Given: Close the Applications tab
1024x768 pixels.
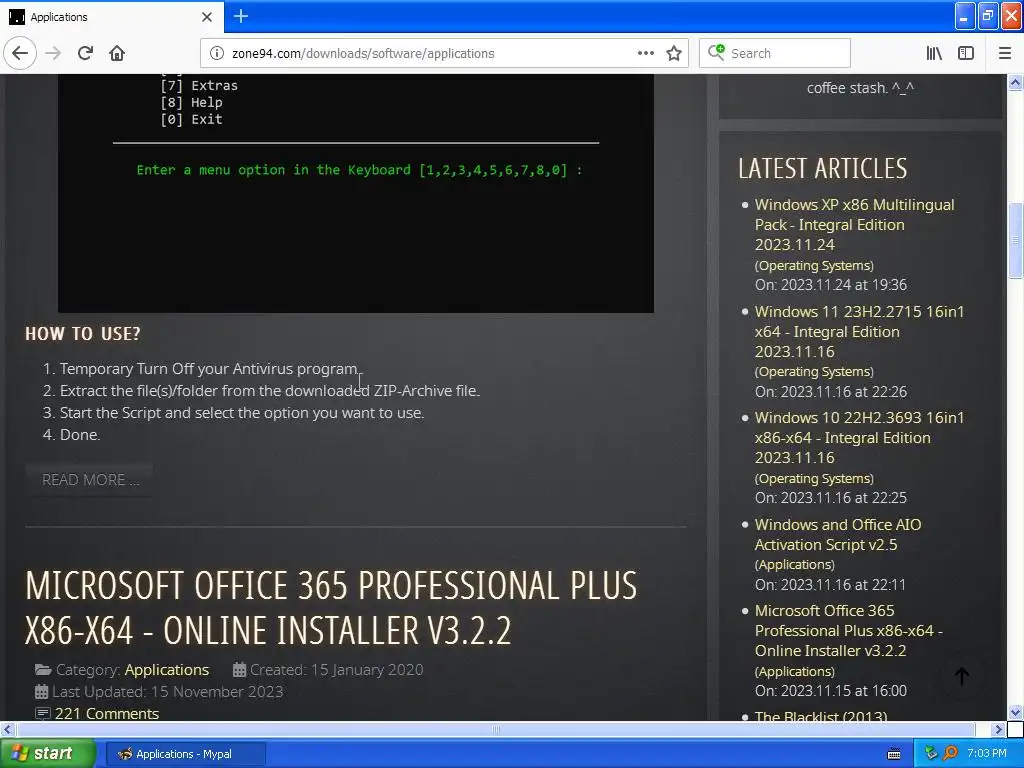Looking at the screenshot, I should click(207, 16).
